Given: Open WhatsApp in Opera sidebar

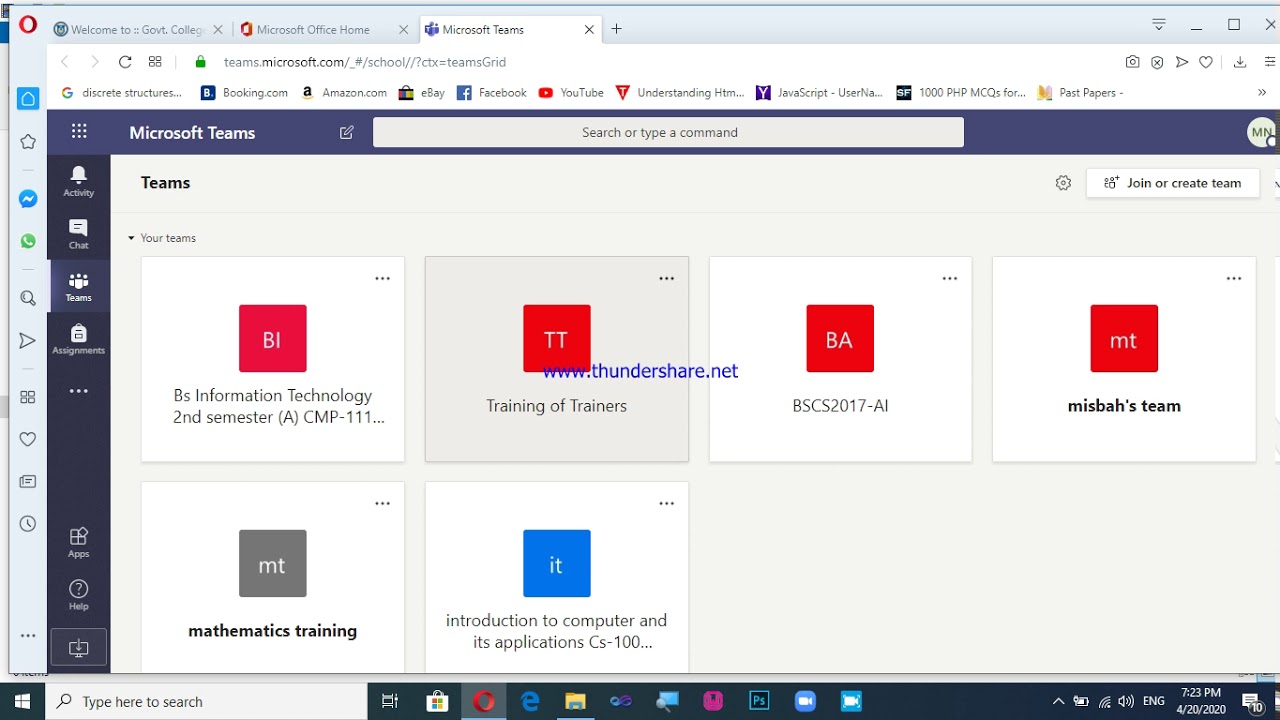Looking at the screenshot, I should pos(28,241).
